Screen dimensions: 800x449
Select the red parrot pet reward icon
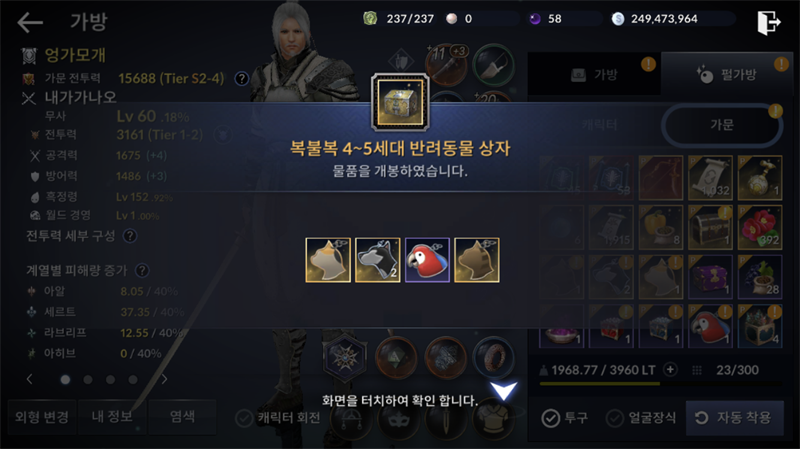(x=427, y=260)
